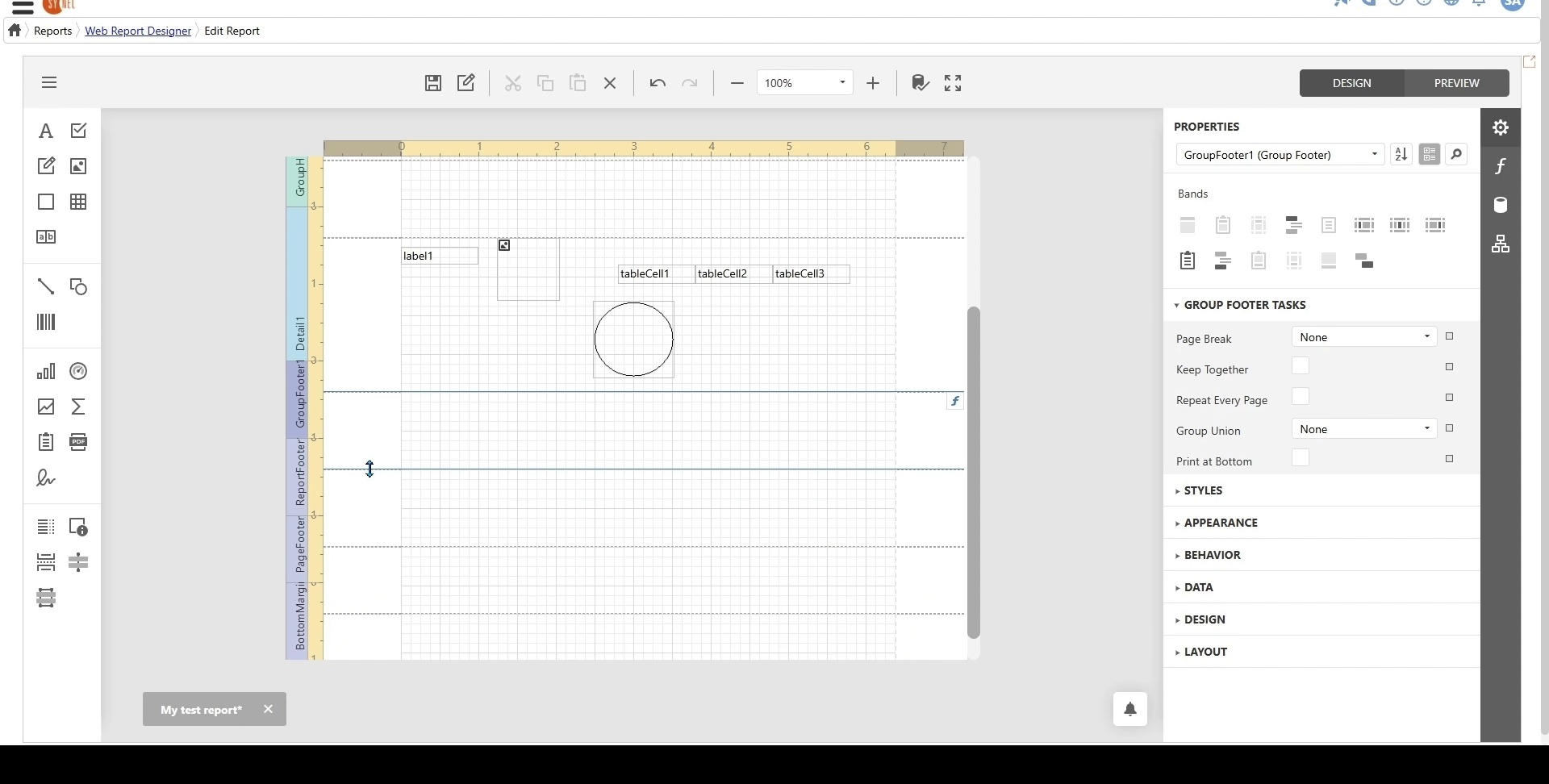Screen dimensions: 1549x784
Task: Click the Validate Bindings database icon
Action: pyautogui.click(x=921, y=83)
